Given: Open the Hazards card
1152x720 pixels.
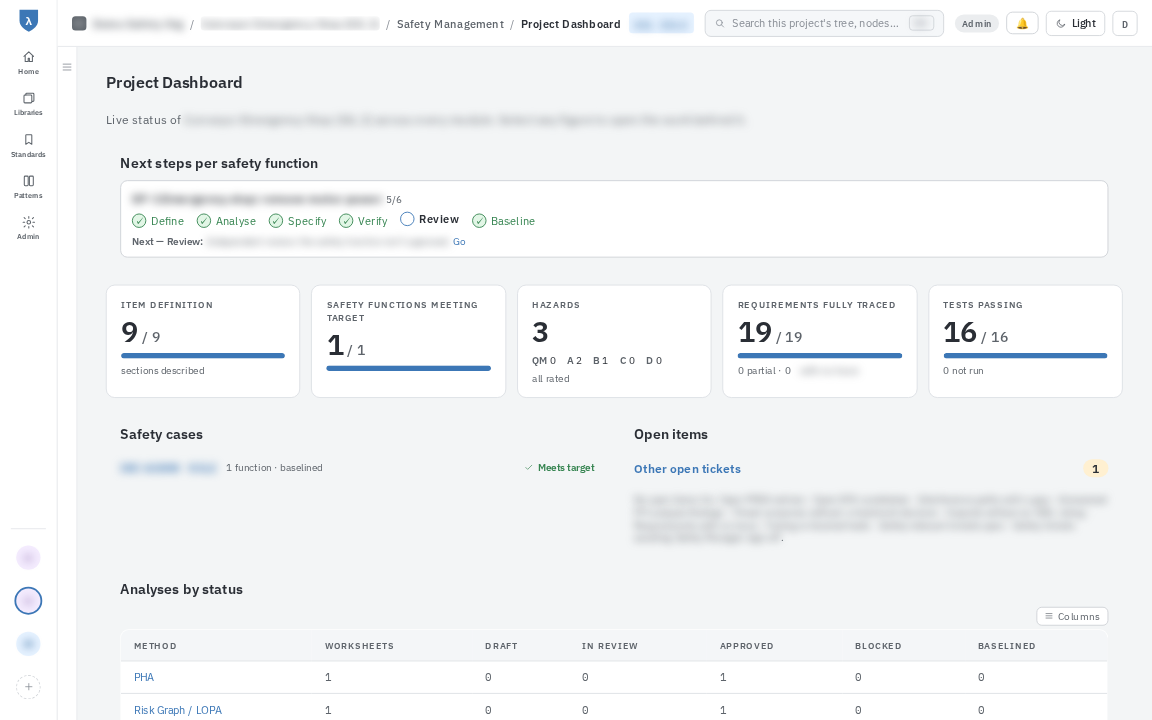Looking at the screenshot, I should (614, 342).
